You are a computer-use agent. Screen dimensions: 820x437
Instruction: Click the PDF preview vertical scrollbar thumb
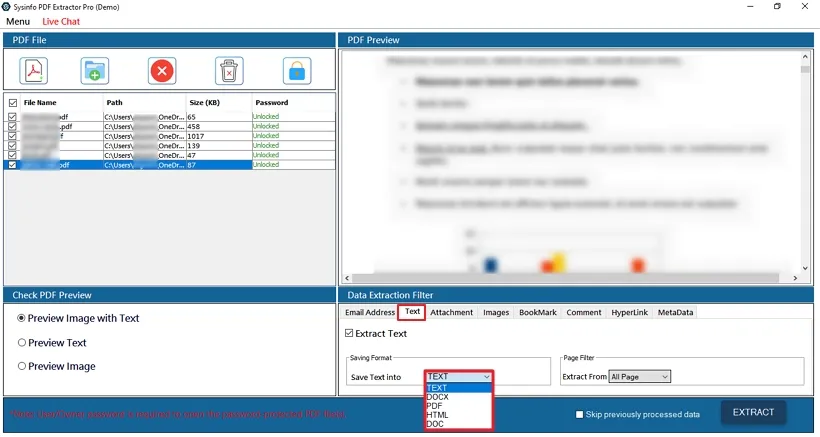805,69
